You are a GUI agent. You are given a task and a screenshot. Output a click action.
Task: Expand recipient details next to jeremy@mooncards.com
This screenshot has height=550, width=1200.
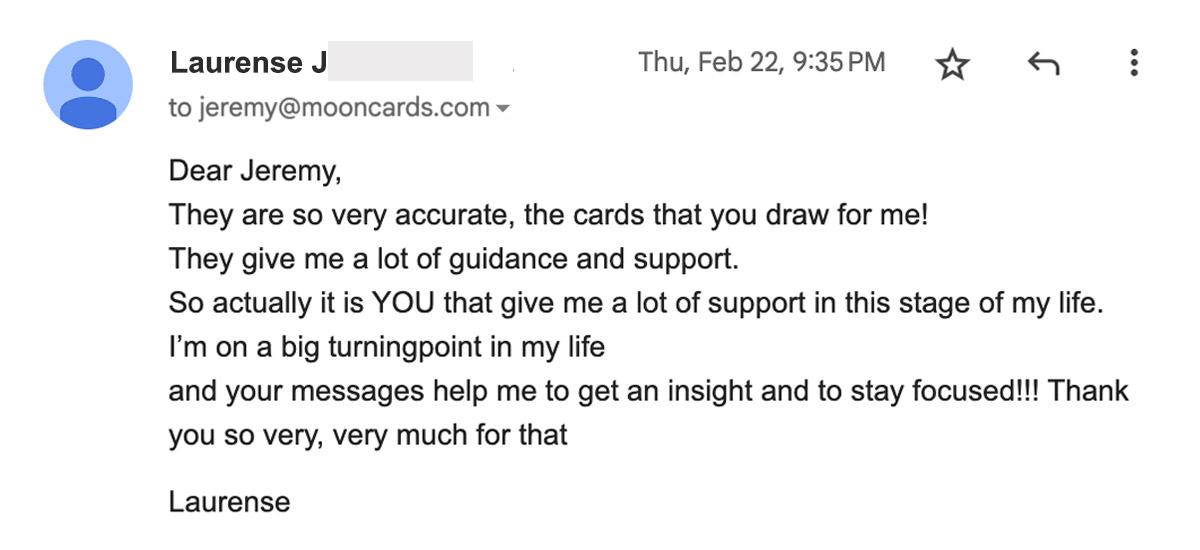pos(503,108)
